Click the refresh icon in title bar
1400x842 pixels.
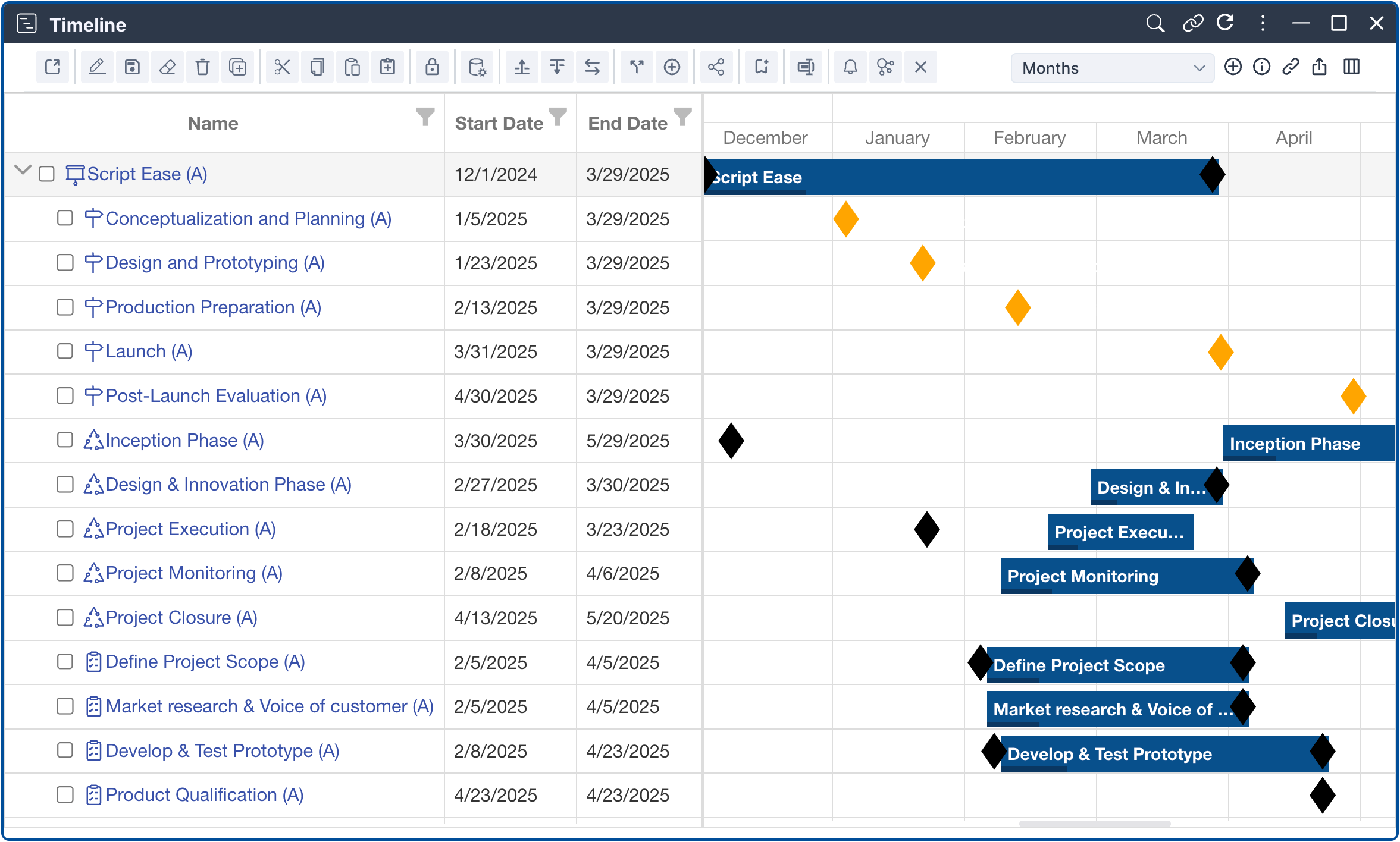coord(1225,23)
